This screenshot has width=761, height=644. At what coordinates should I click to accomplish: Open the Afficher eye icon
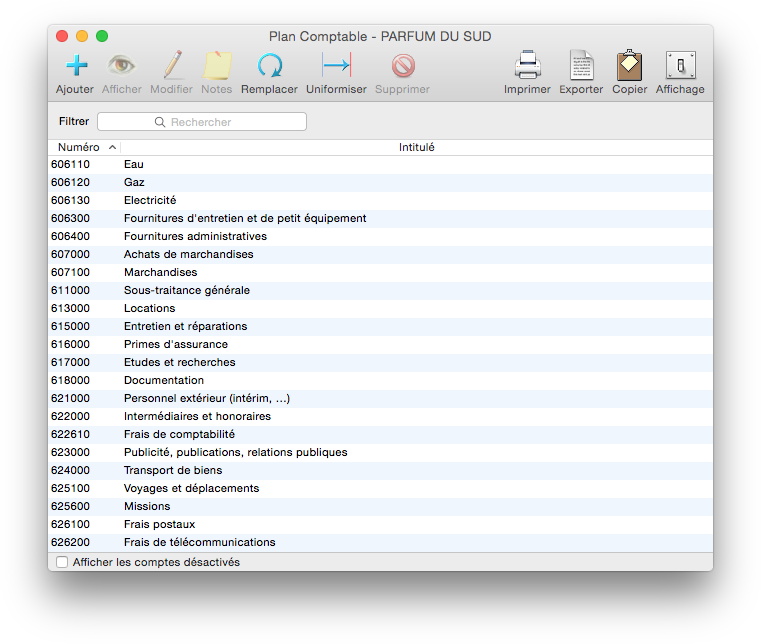pos(121,65)
